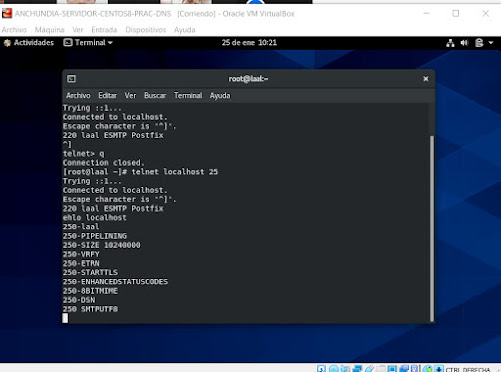Open terminal Archivo menu

point(78,96)
